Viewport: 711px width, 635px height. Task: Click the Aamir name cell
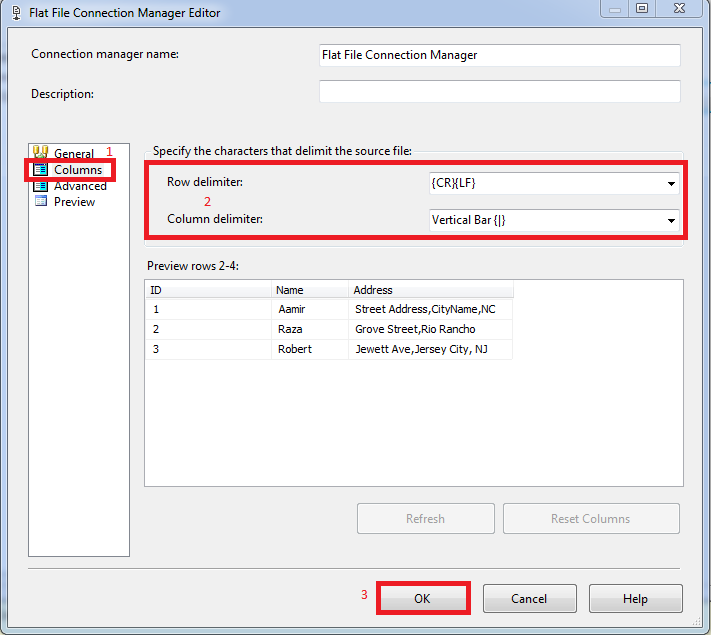pos(310,309)
